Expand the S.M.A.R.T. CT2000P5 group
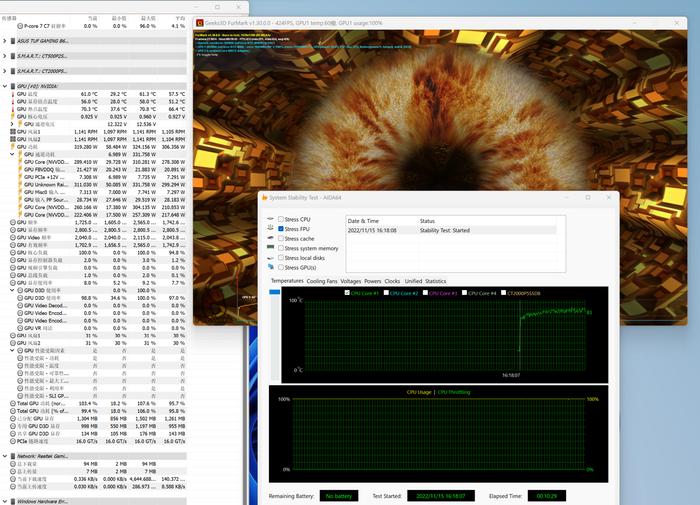This screenshot has width=700, height=505. coord(5,71)
